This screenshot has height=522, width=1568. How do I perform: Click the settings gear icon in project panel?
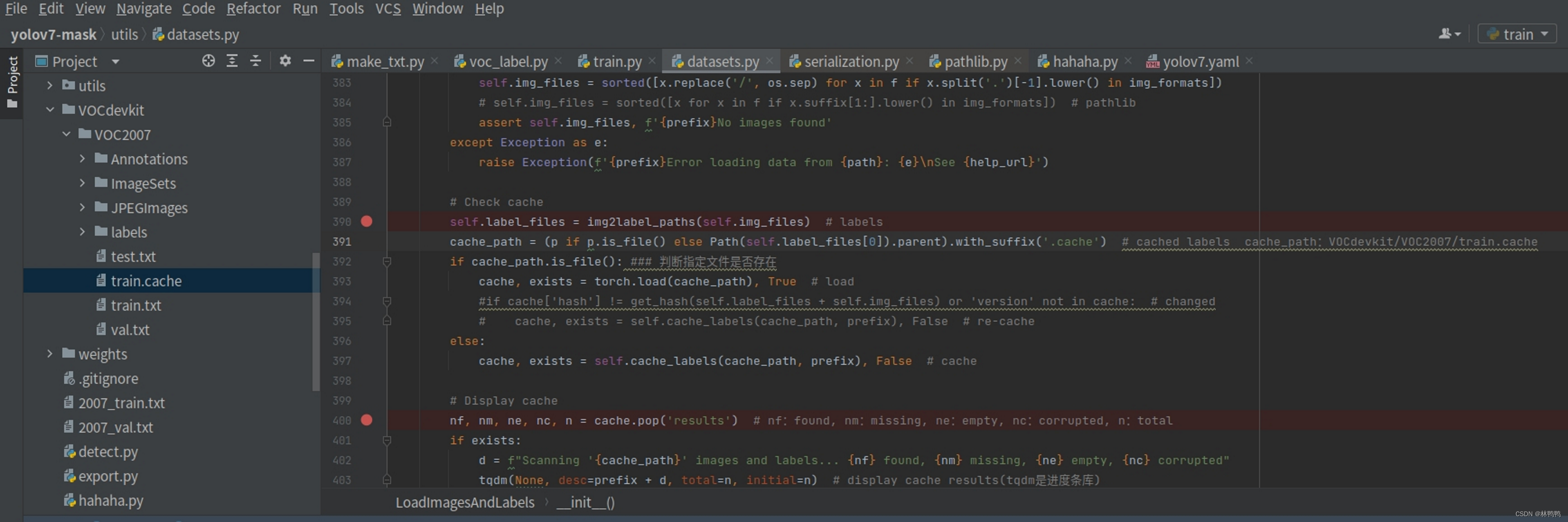(x=284, y=61)
